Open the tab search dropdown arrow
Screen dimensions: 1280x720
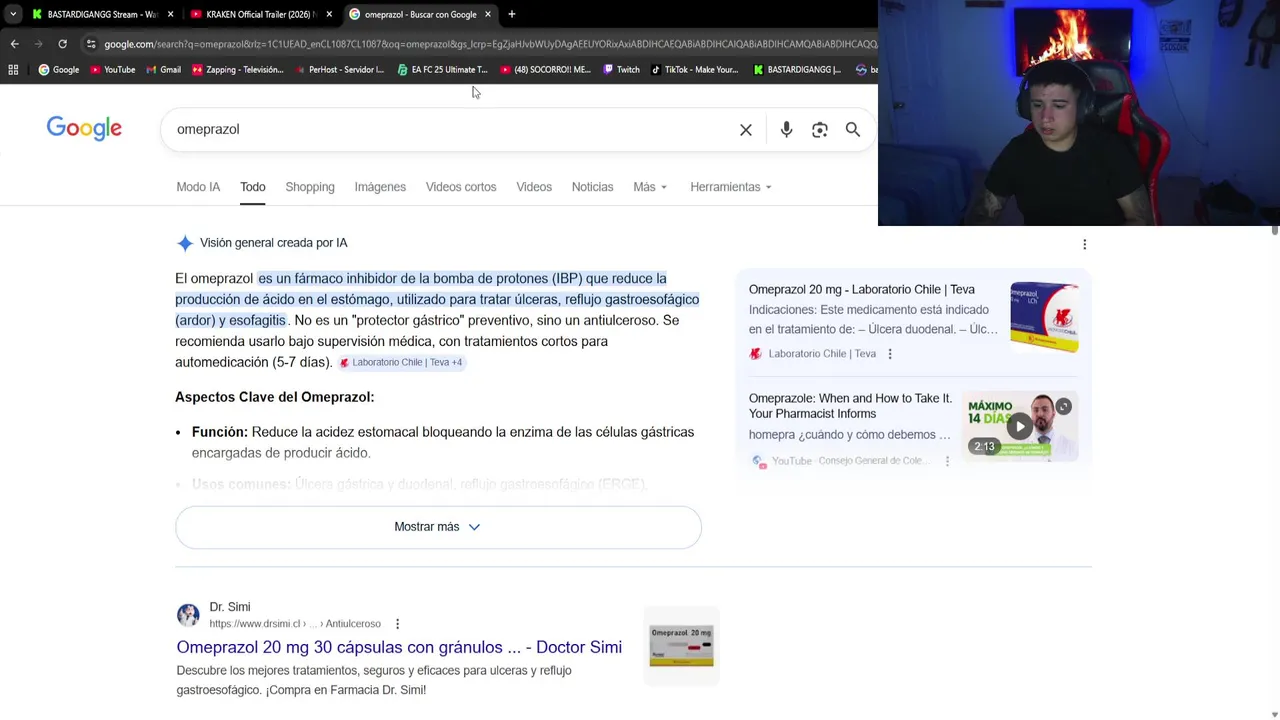[x=13, y=14]
